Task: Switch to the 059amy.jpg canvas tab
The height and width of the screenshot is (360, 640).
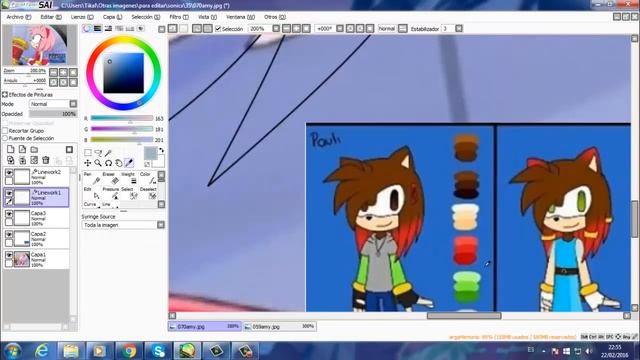Action: pos(280,327)
